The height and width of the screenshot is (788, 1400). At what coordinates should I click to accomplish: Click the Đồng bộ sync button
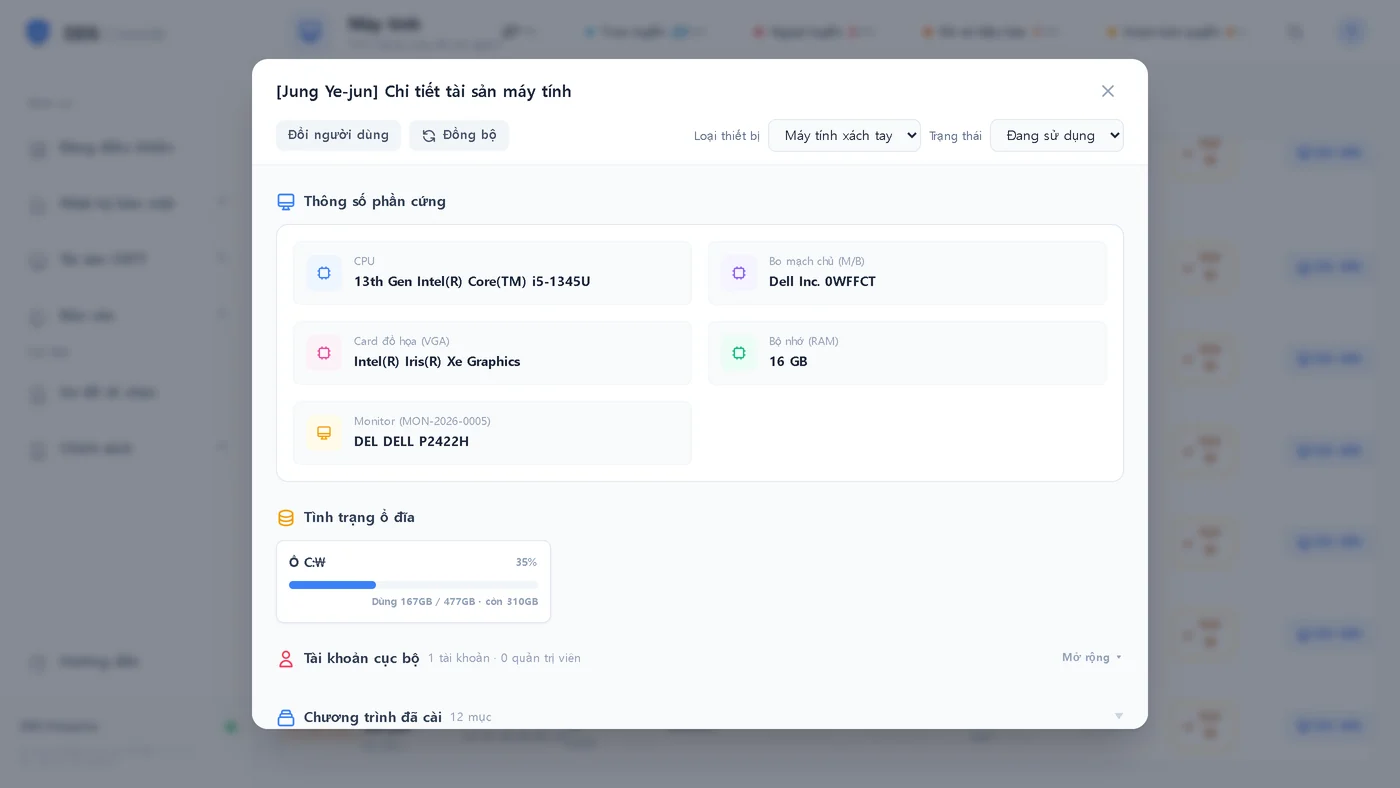pyautogui.click(x=459, y=135)
